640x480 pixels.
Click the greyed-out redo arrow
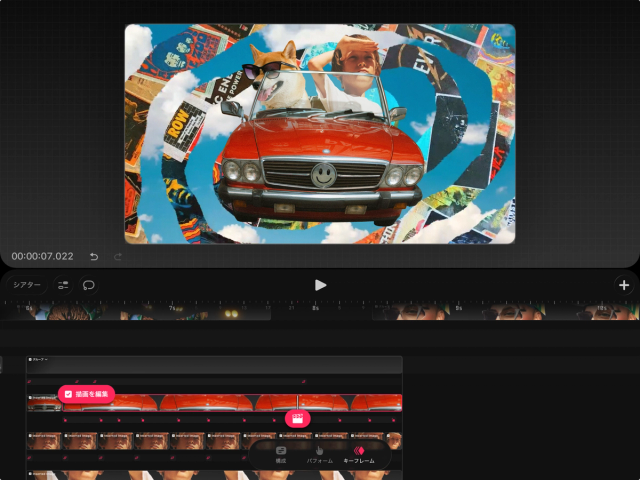pyautogui.click(x=118, y=257)
